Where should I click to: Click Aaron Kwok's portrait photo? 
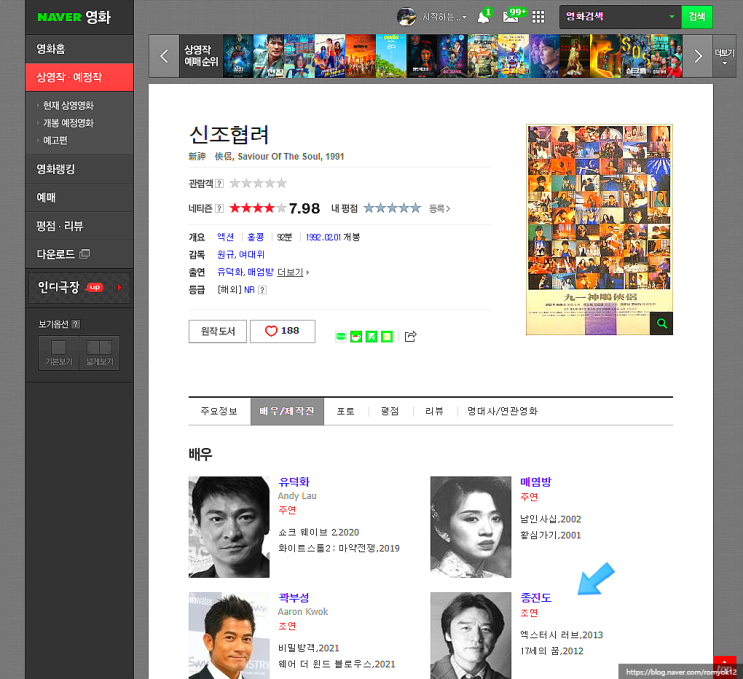tap(229, 635)
